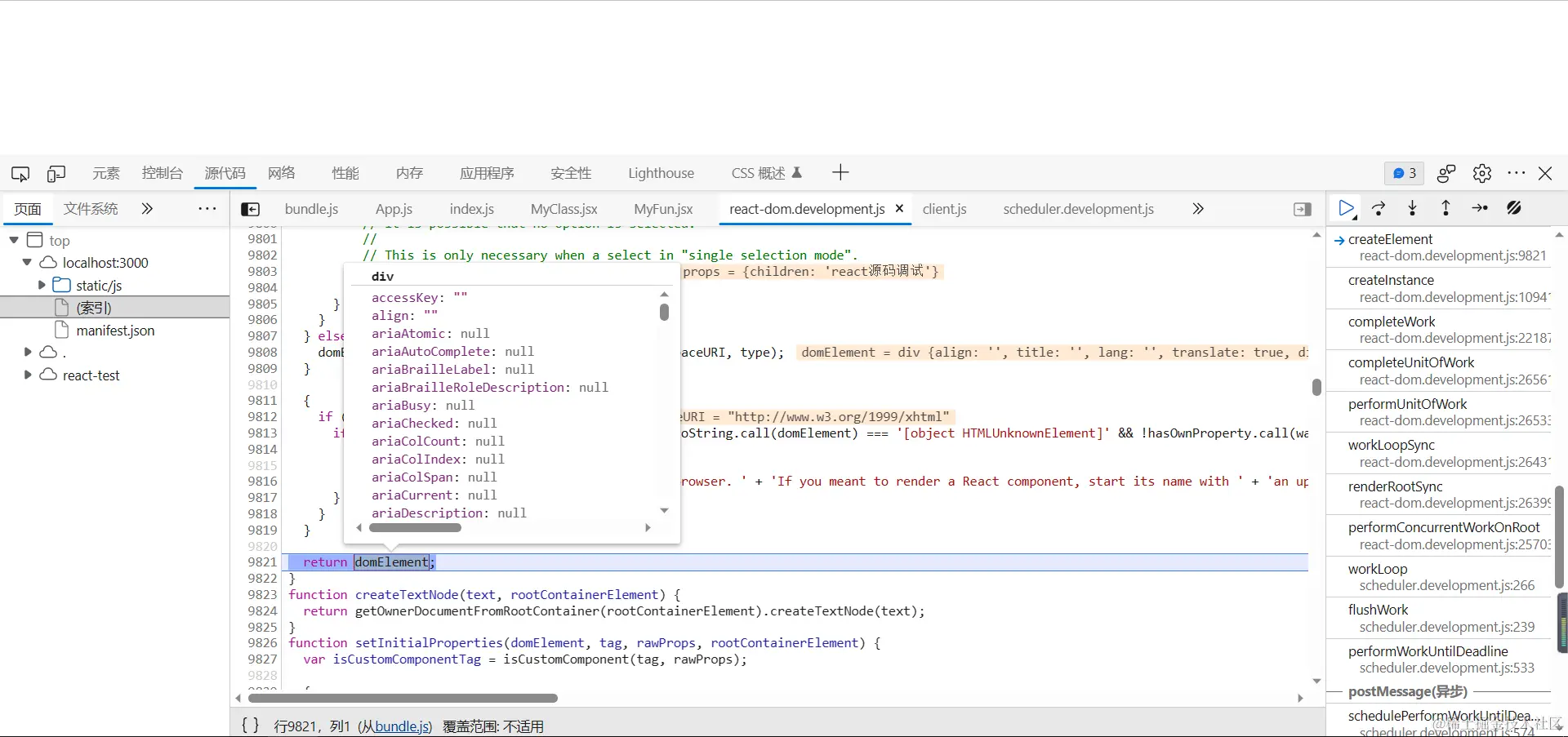Viewport: 1568px width, 737px height.
Task: Open the bundle.js source tab
Action: coord(311,209)
